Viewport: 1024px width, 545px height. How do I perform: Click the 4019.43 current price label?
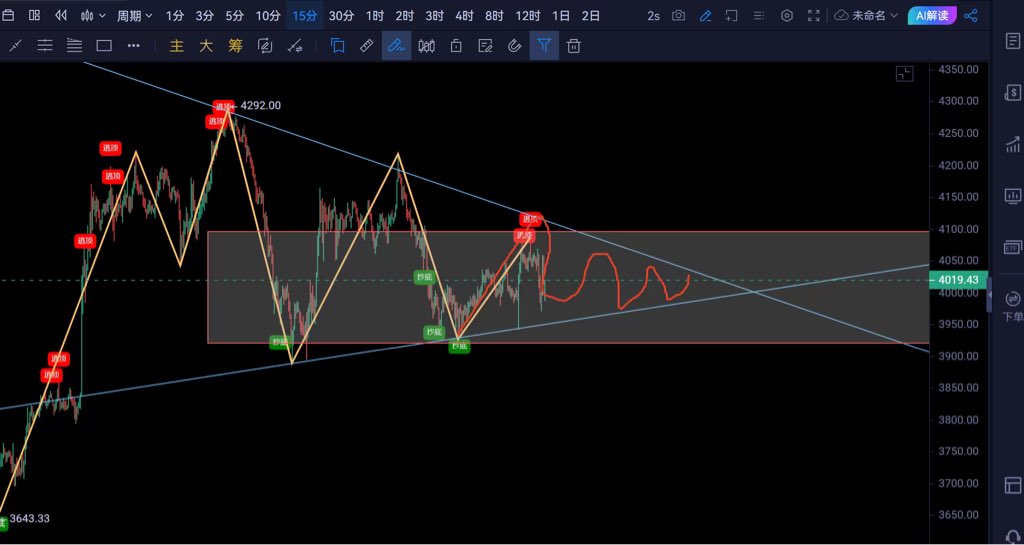(959, 281)
